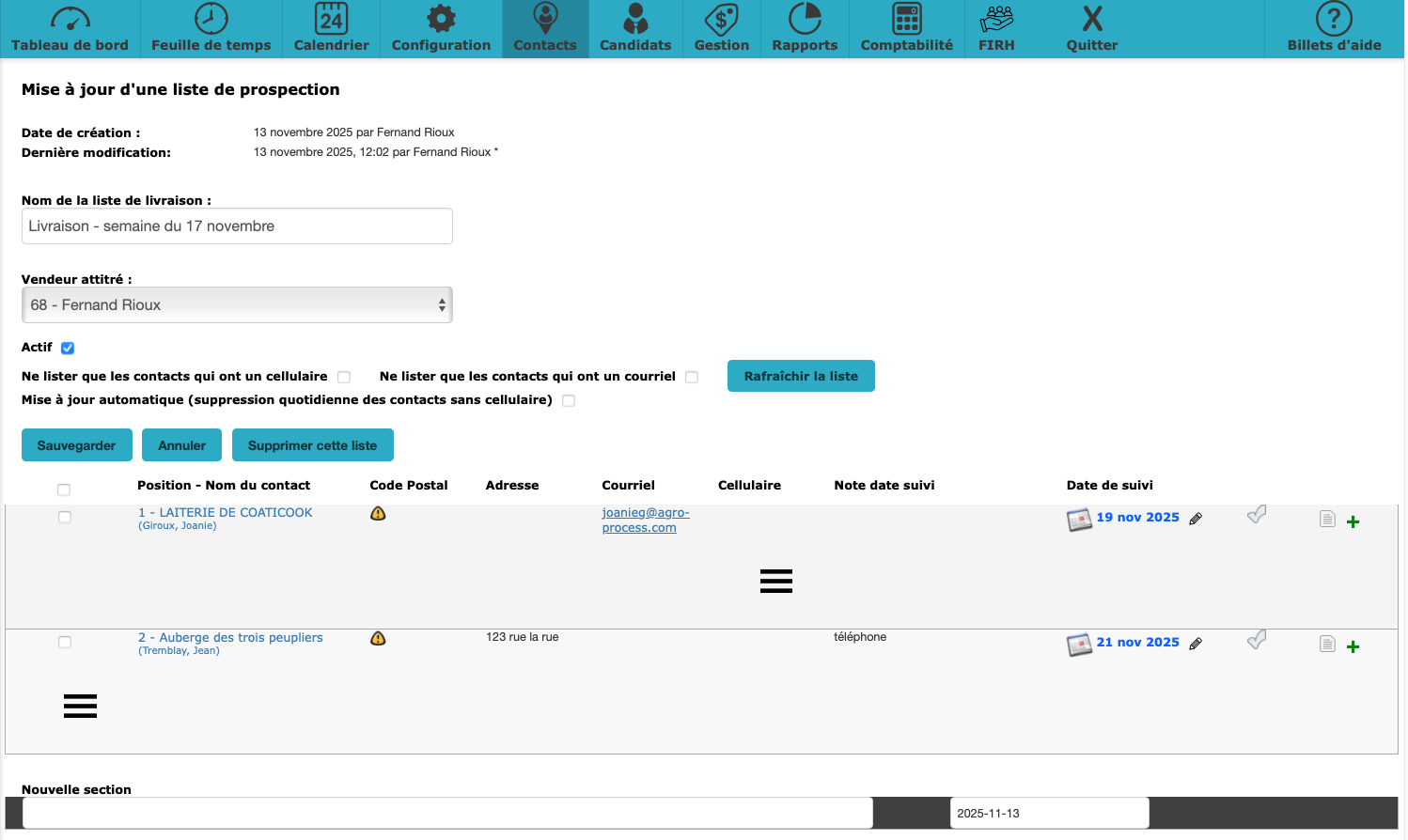Image resolution: width=1408 pixels, height=840 pixels.
Task: Enable only contacts with cellulaire filter
Action: [344, 378]
